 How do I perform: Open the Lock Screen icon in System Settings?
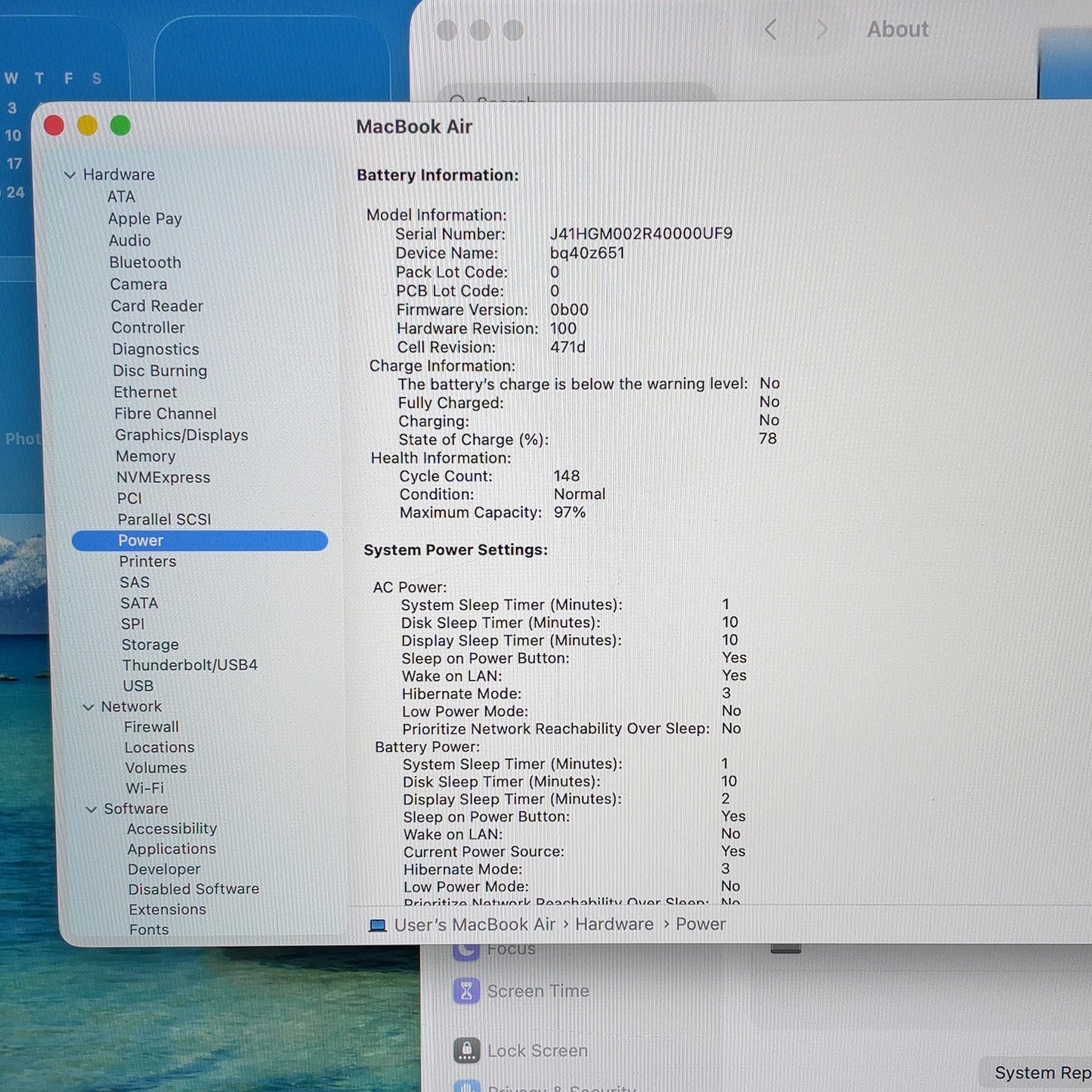(466, 1050)
